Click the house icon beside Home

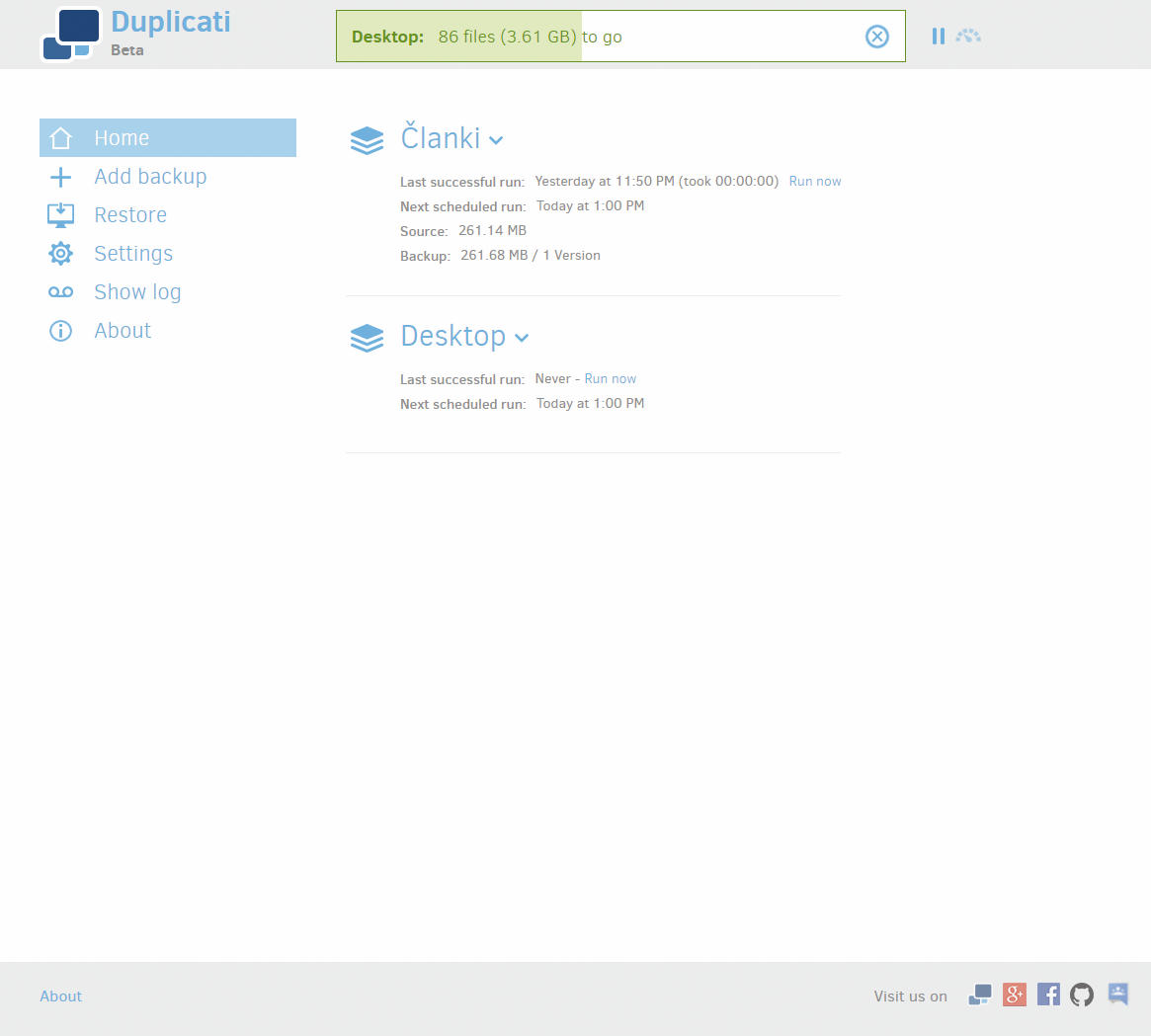pos(60,138)
